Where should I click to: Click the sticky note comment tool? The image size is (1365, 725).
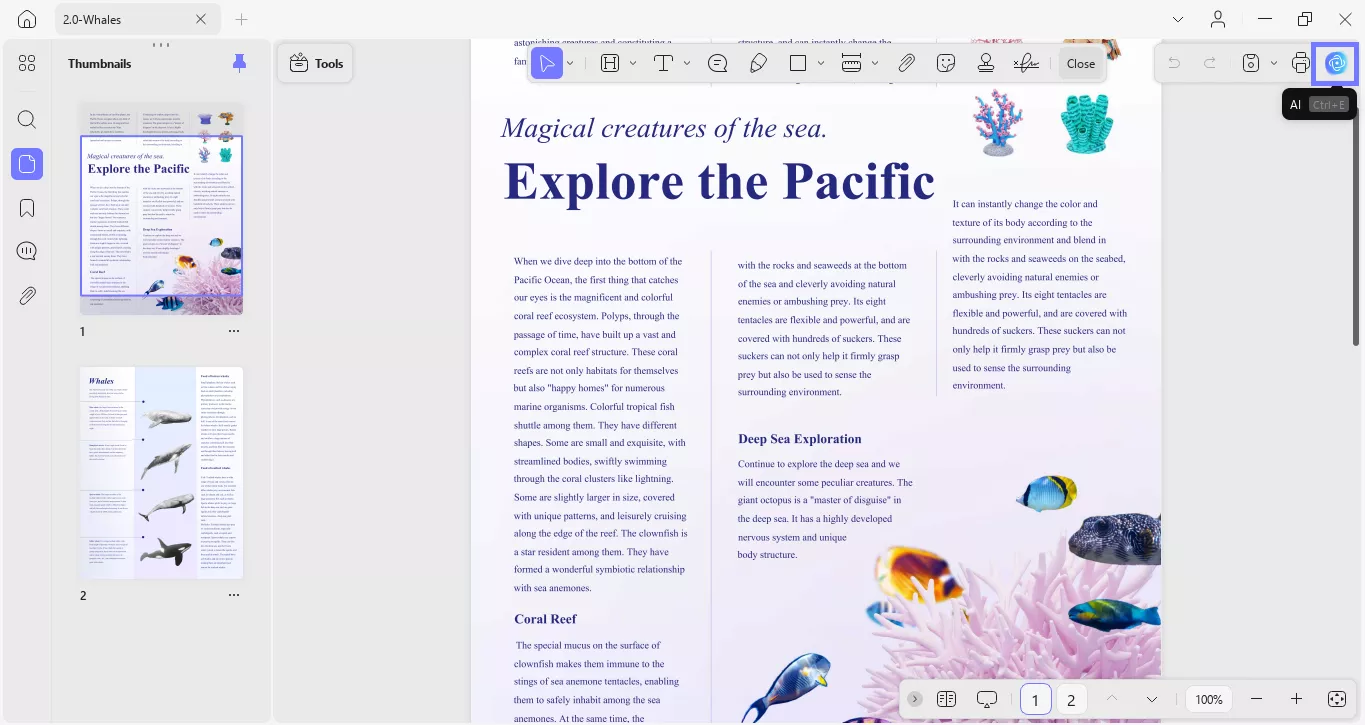717,63
